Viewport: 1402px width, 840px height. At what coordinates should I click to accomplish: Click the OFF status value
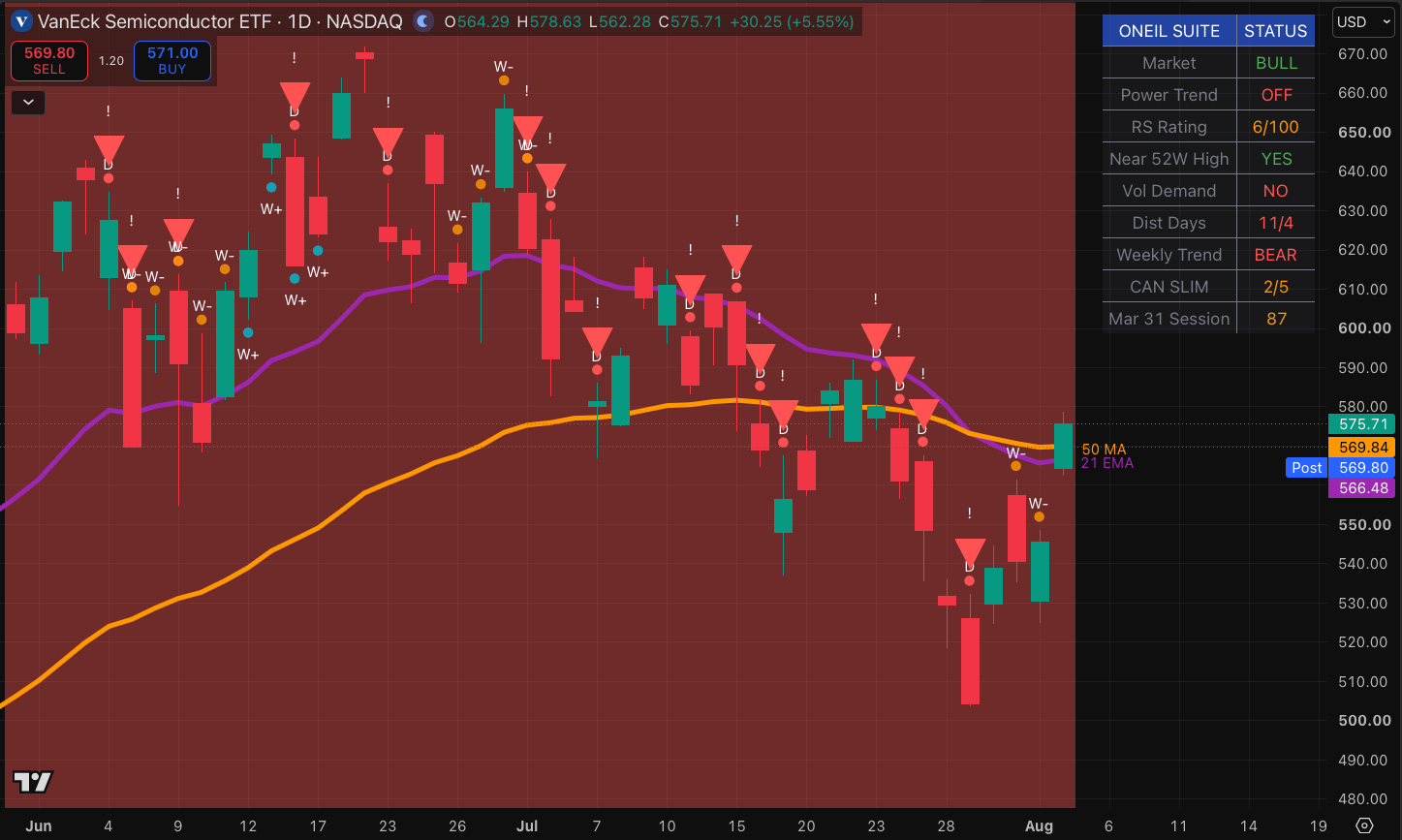[x=1276, y=95]
